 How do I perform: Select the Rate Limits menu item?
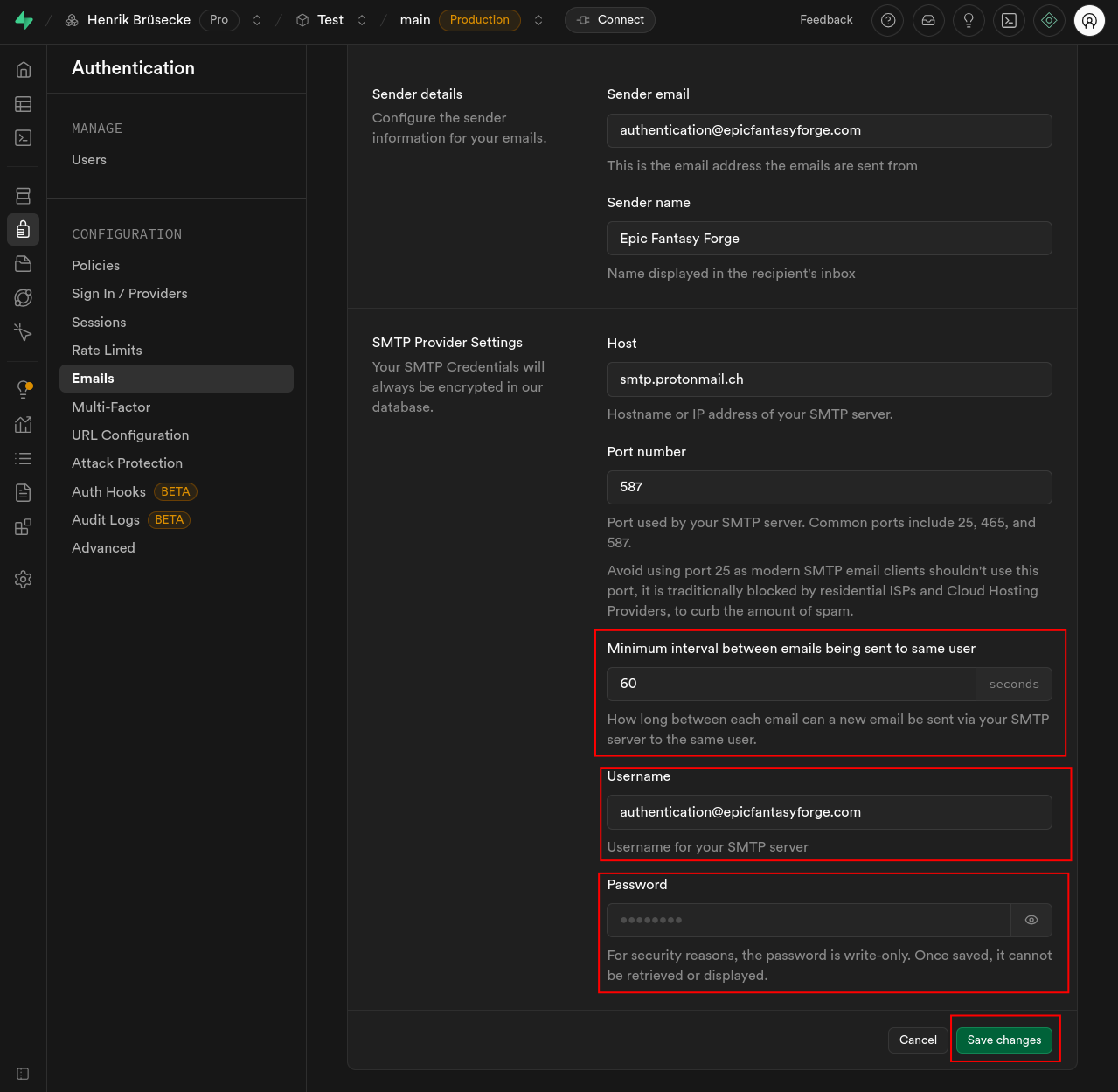point(107,351)
